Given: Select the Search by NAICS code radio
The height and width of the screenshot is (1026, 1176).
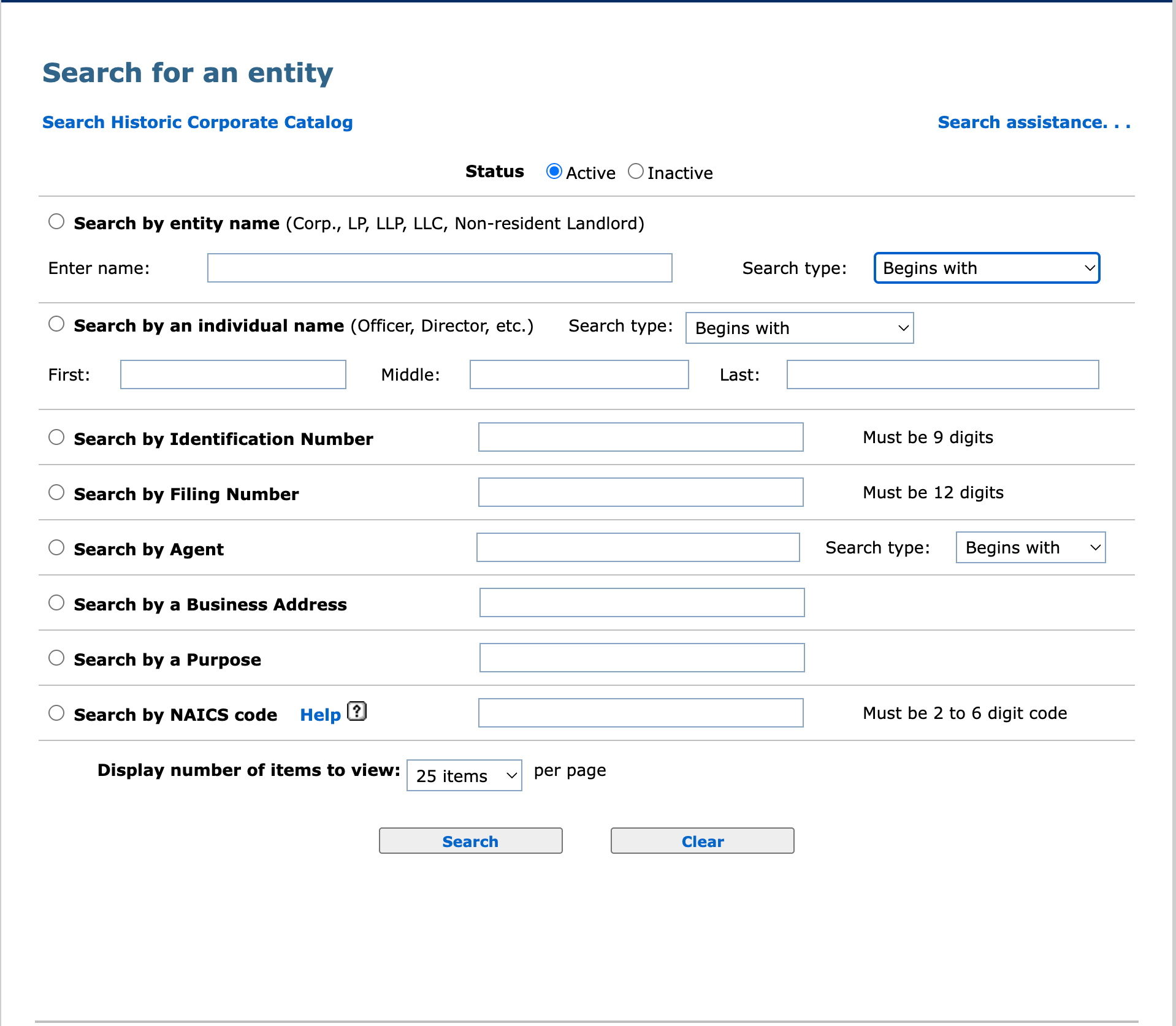Looking at the screenshot, I should point(56,713).
